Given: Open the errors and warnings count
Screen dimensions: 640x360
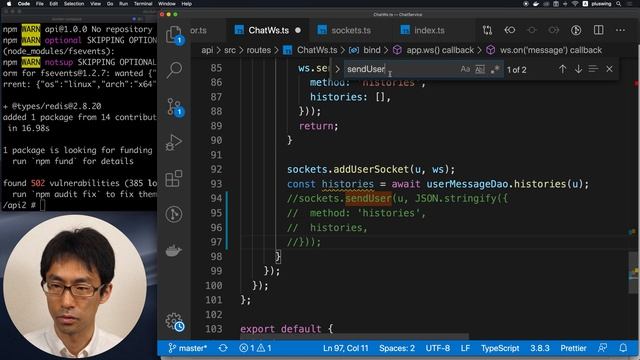Looking at the screenshot, I should (x=255, y=348).
